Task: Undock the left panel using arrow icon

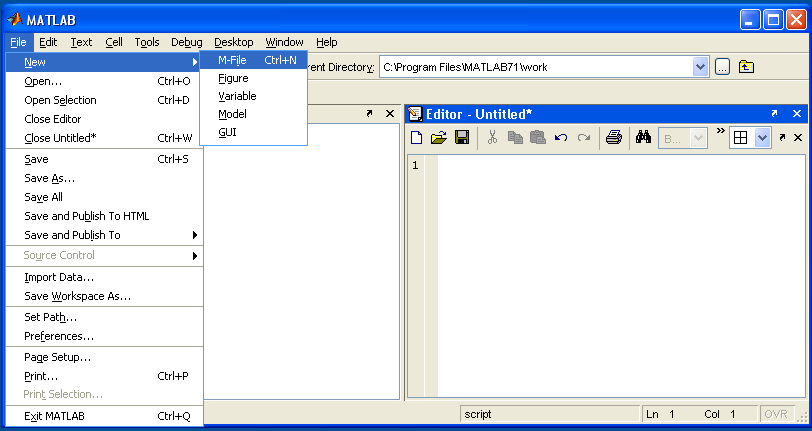Action: [369, 113]
